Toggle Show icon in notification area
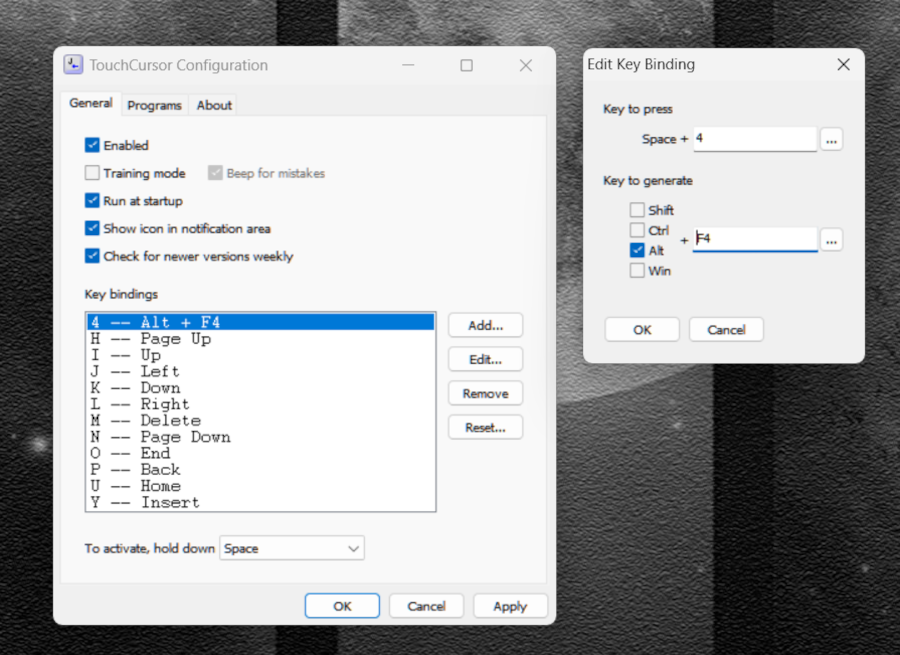900x655 pixels. coord(92,228)
